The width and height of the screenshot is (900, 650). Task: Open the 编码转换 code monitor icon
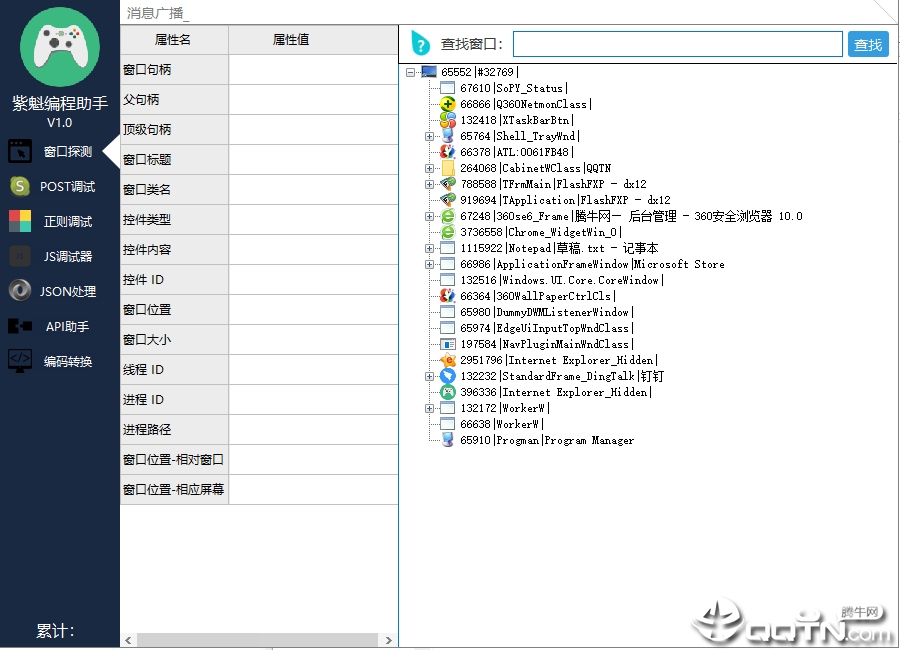click(20, 361)
